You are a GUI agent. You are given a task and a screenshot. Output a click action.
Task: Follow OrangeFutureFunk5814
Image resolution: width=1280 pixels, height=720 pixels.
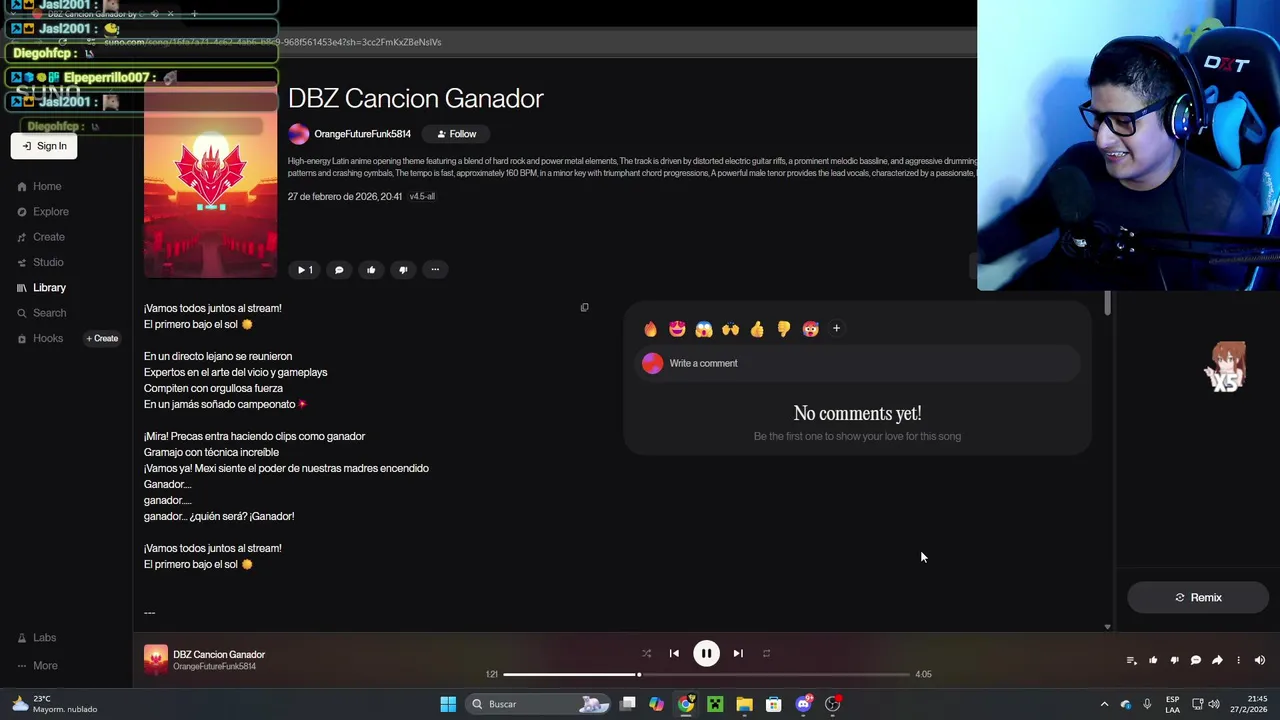point(456,134)
